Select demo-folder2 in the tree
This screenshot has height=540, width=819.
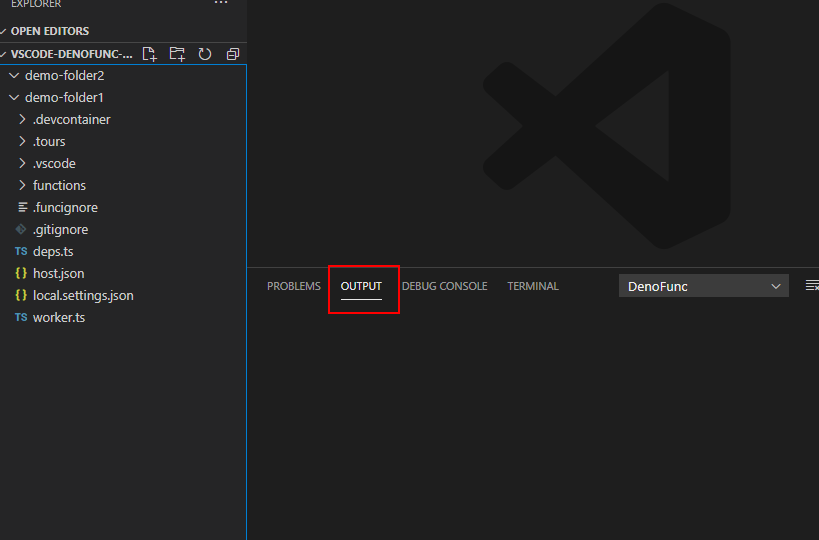pyautogui.click(x=65, y=75)
